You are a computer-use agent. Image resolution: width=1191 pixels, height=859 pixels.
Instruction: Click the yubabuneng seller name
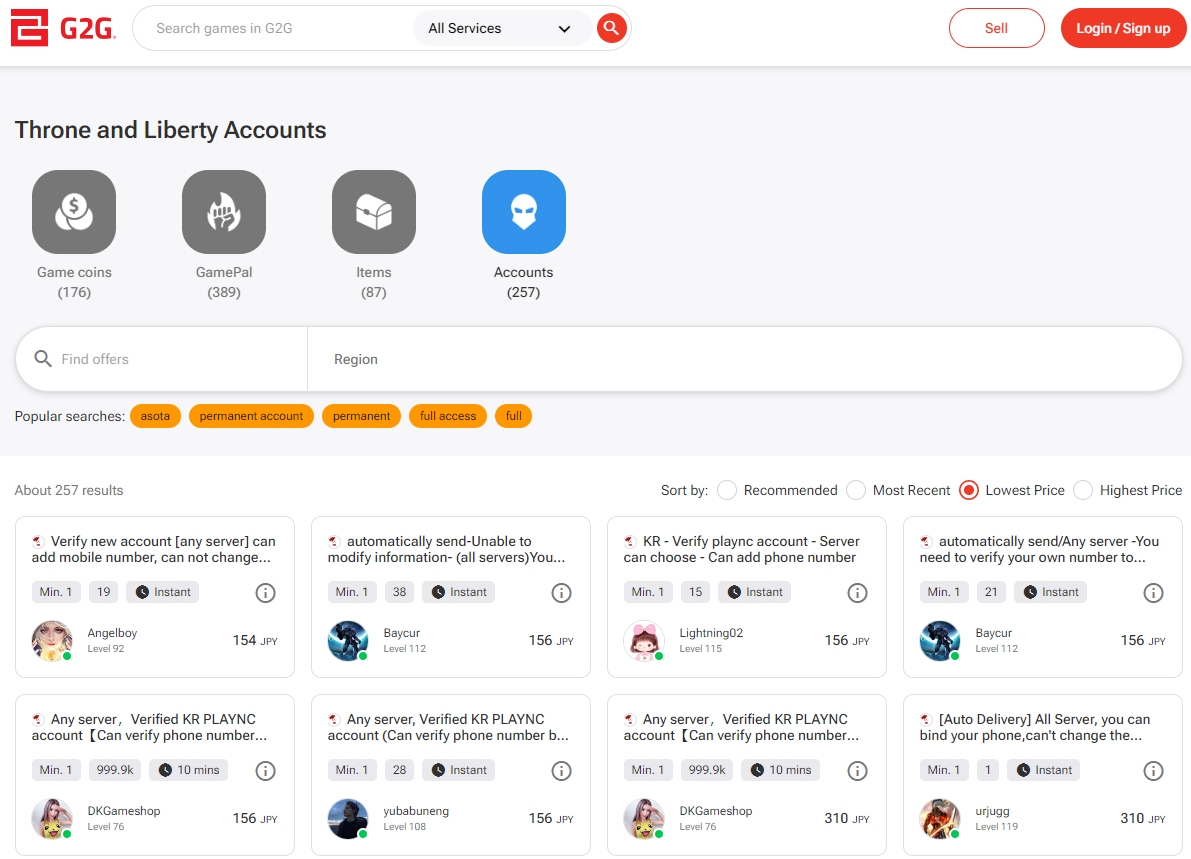pyautogui.click(x=416, y=810)
